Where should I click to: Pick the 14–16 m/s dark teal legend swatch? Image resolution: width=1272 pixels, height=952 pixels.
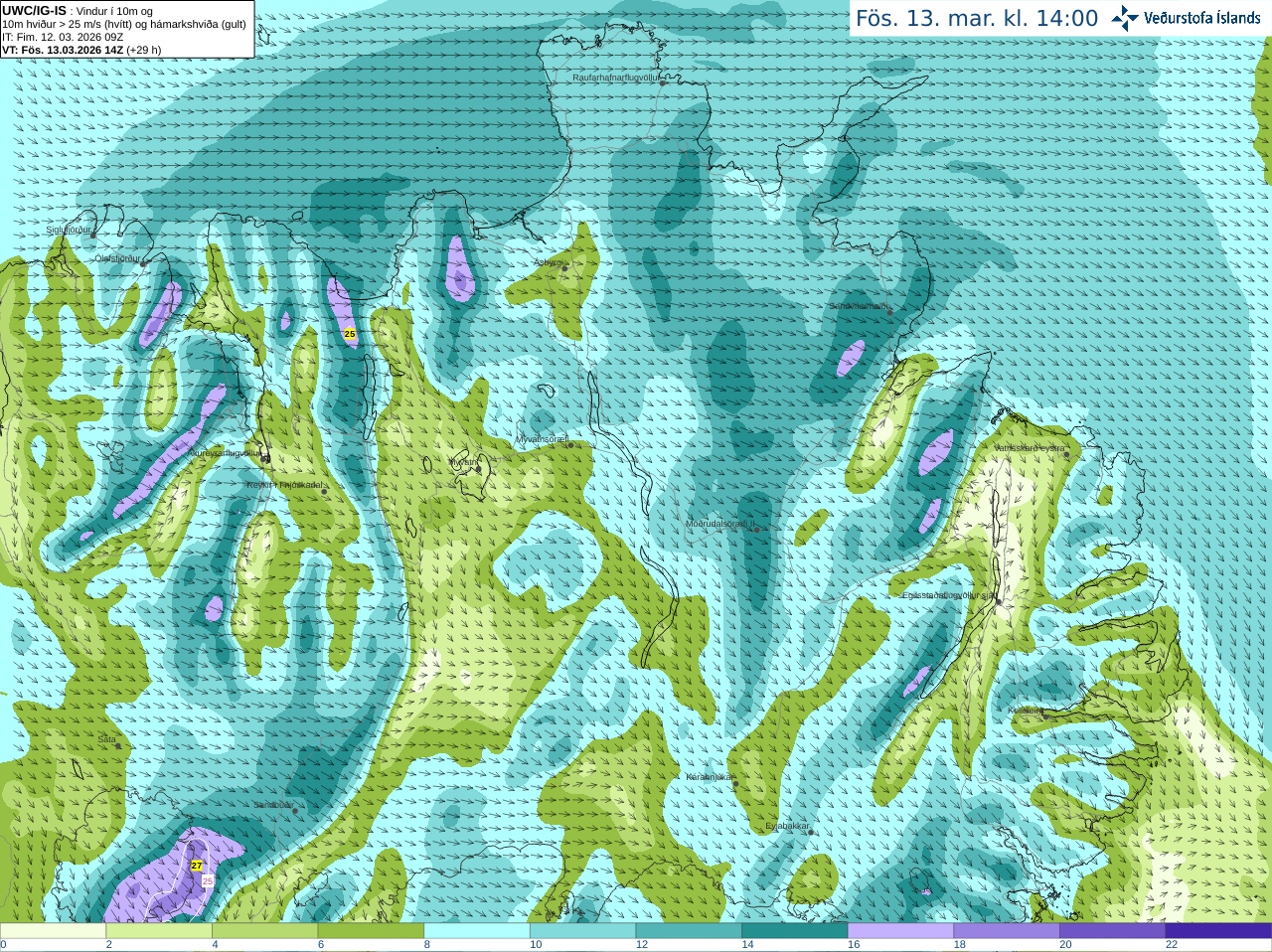[795, 931]
